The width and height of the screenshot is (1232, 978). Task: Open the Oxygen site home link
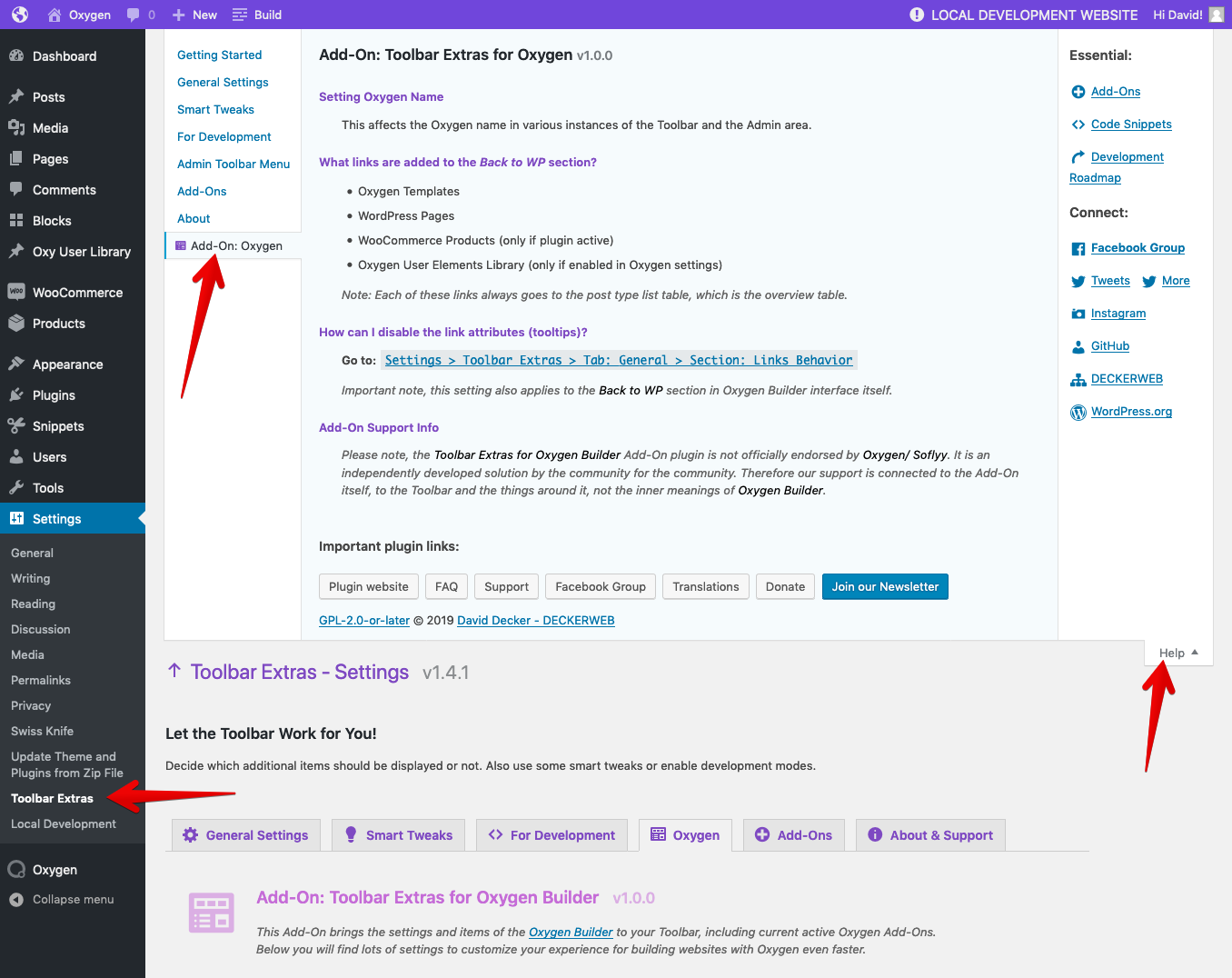[79, 15]
